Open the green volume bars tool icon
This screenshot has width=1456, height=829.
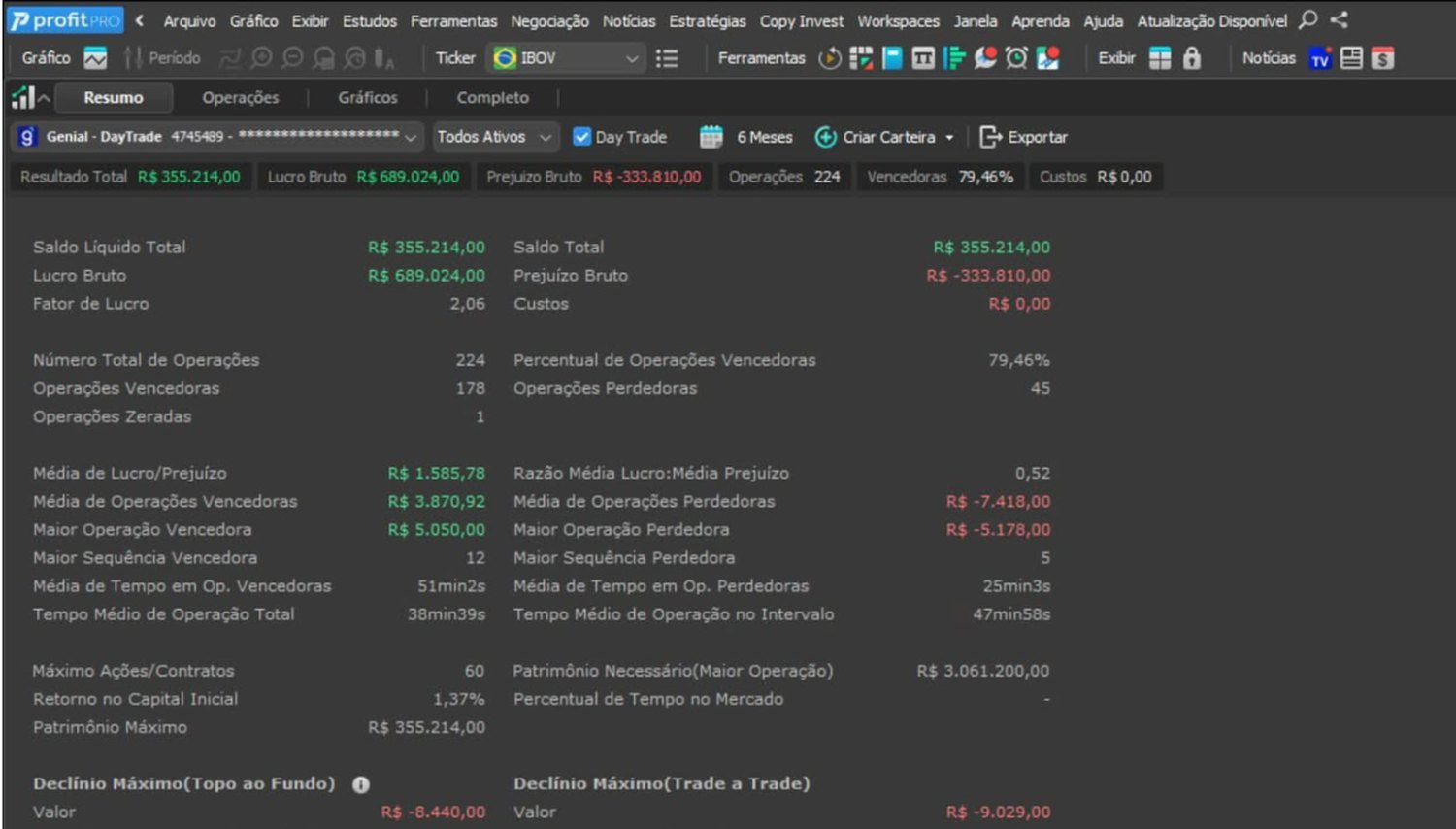[954, 58]
